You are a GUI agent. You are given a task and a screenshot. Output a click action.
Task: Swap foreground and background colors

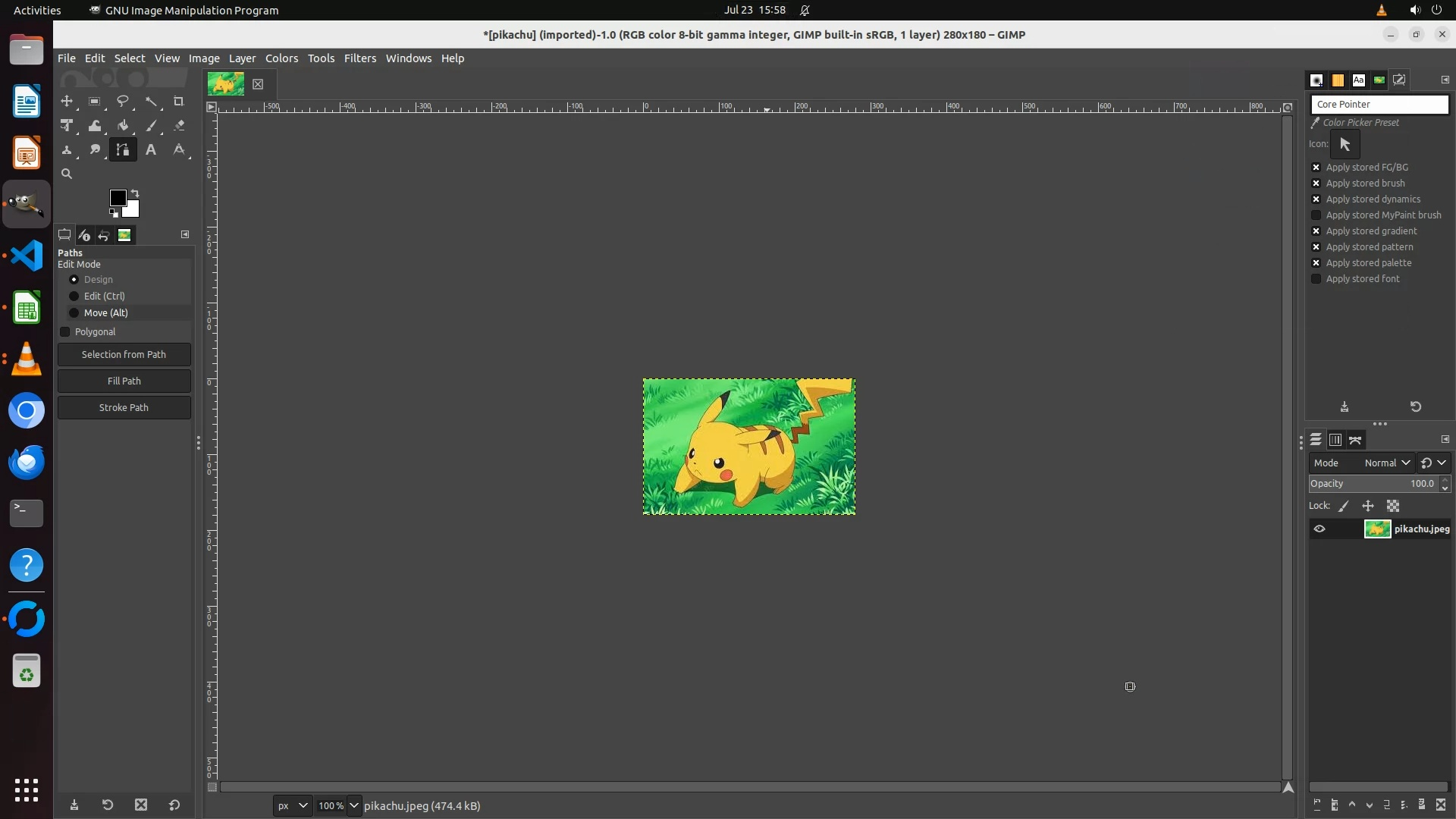(135, 193)
